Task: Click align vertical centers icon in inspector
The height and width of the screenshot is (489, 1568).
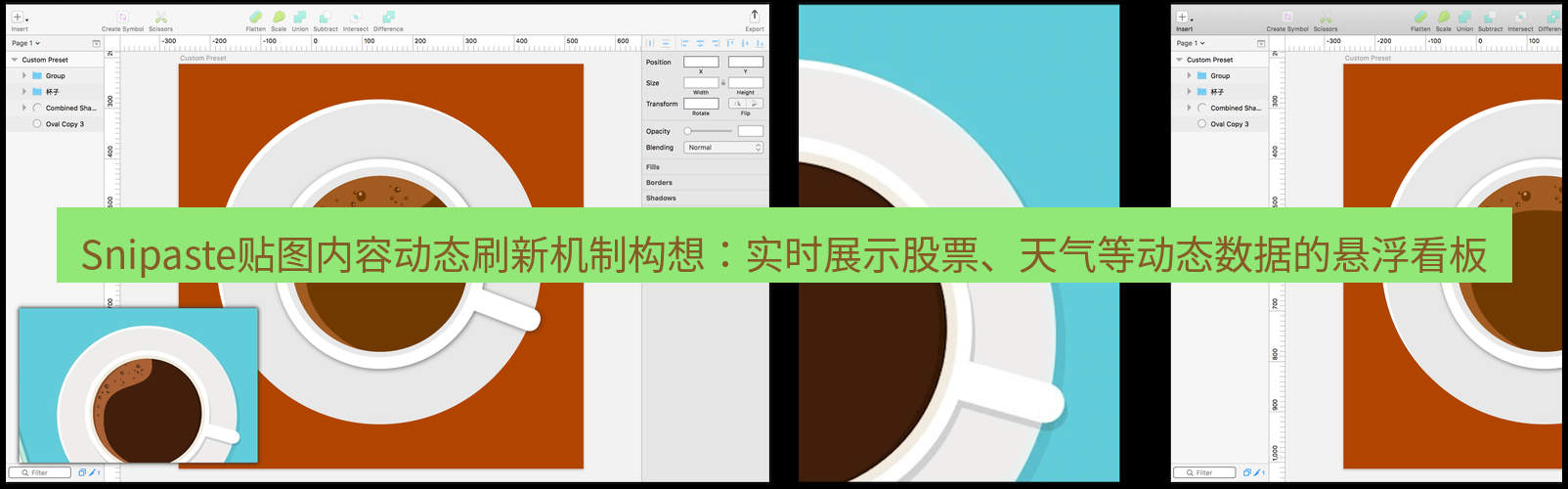Action: [745, 43]
